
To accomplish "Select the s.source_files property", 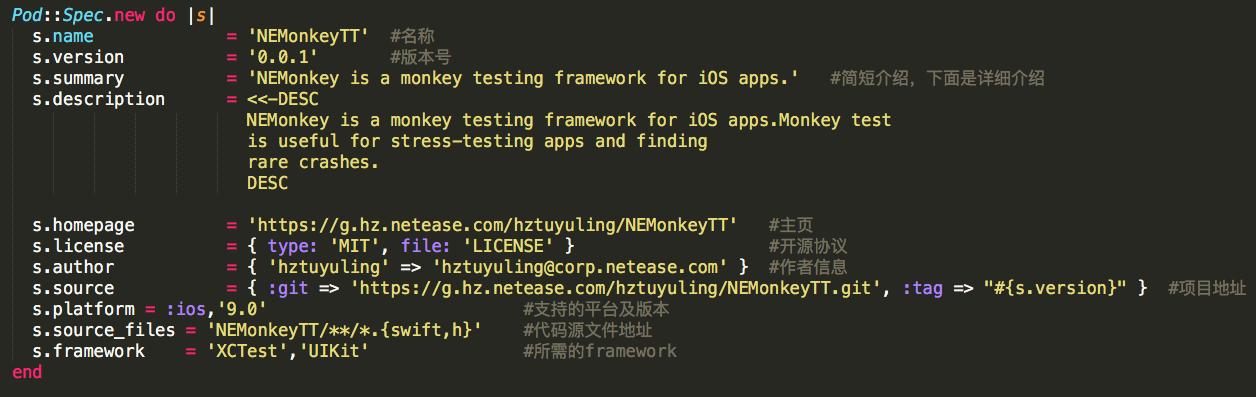I will point(104,330).
